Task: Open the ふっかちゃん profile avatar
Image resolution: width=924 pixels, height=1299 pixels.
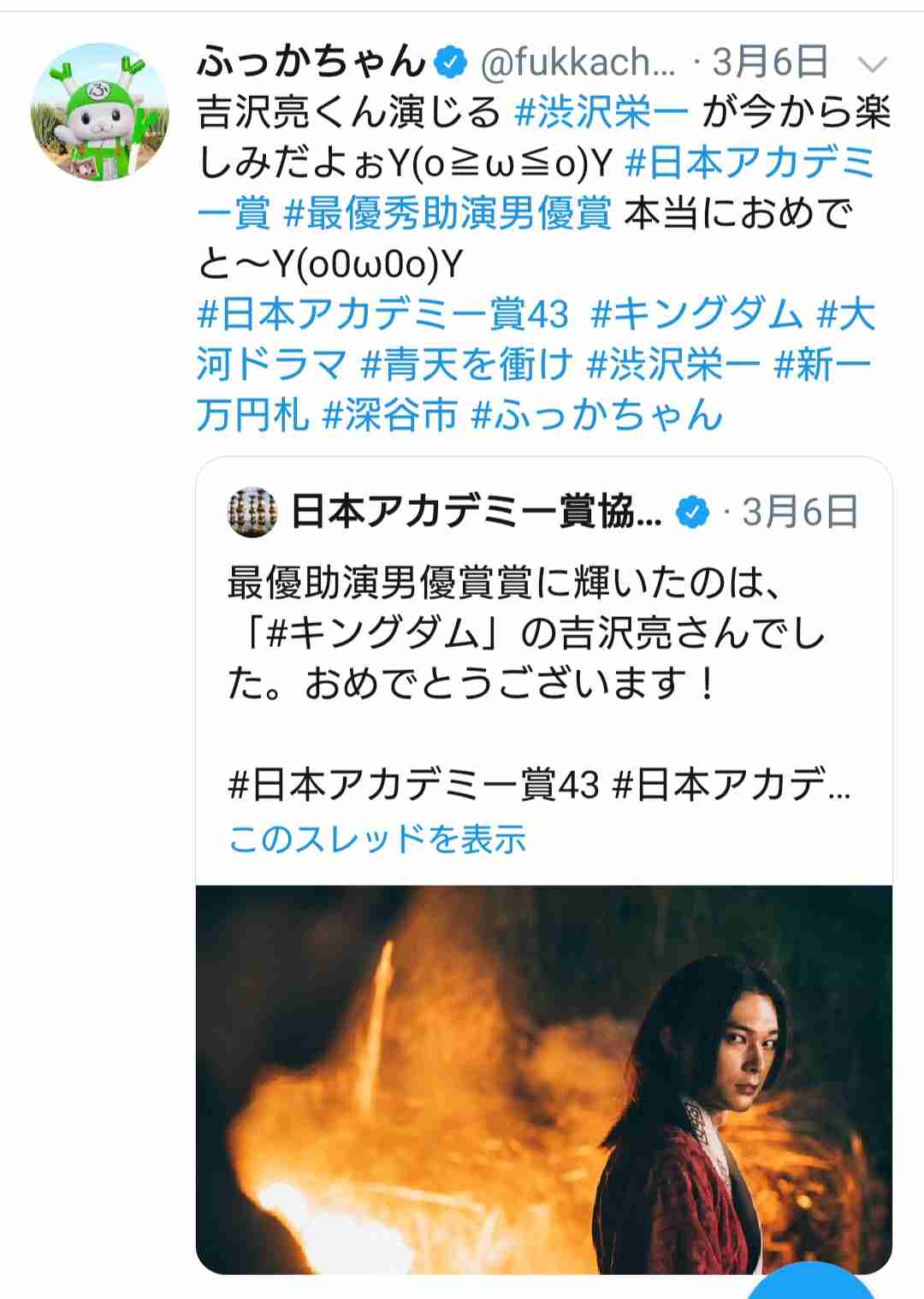Action: [101, 112]
